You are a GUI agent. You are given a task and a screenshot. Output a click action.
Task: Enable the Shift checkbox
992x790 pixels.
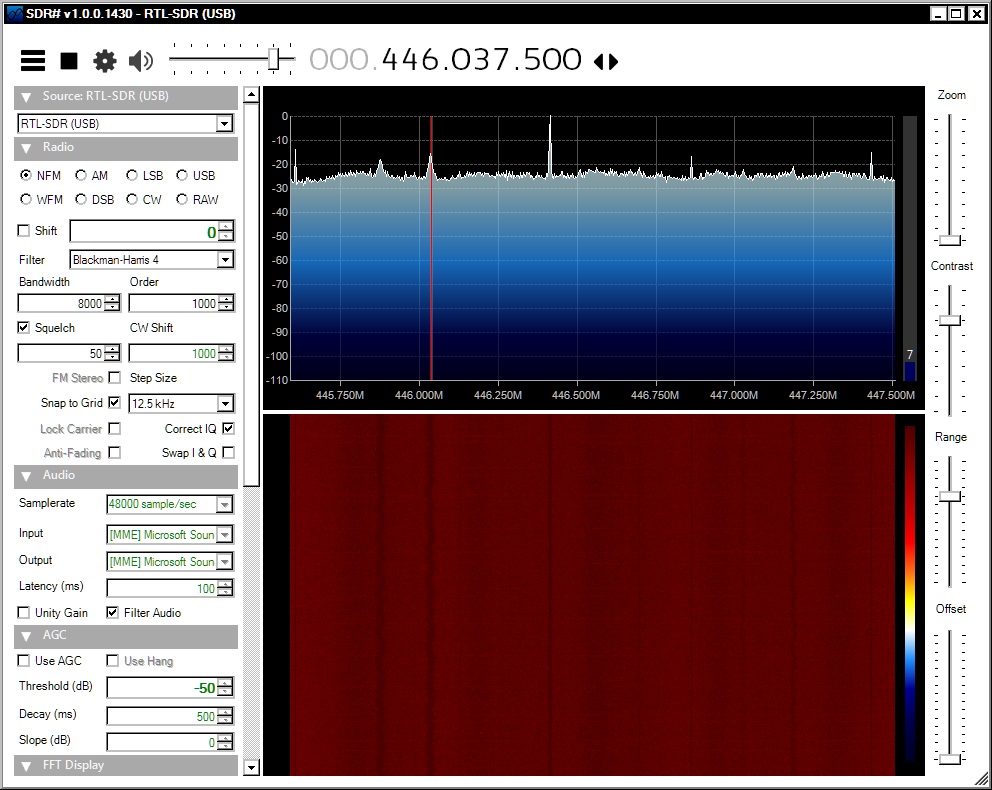point(23,230)
